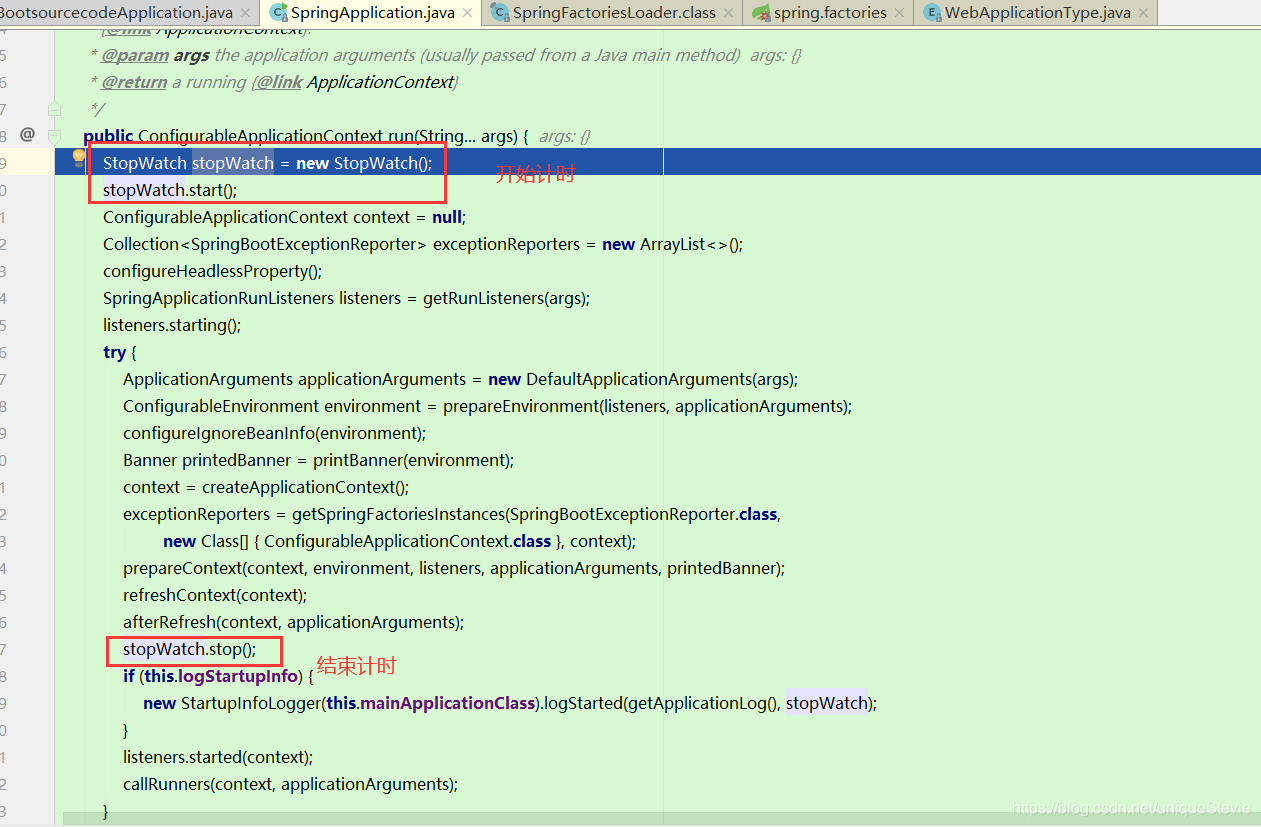
Task: Click the @param tag in the Javadoc
Action: (x=135, y=55)
